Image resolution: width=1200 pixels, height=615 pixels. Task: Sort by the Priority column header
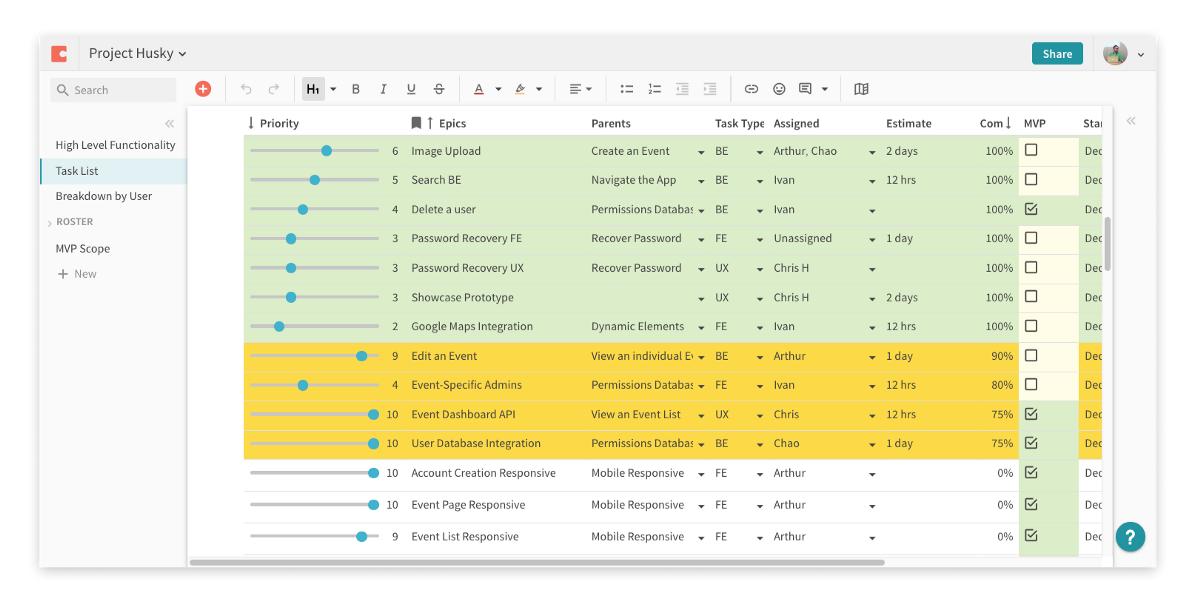click(279, 123)
